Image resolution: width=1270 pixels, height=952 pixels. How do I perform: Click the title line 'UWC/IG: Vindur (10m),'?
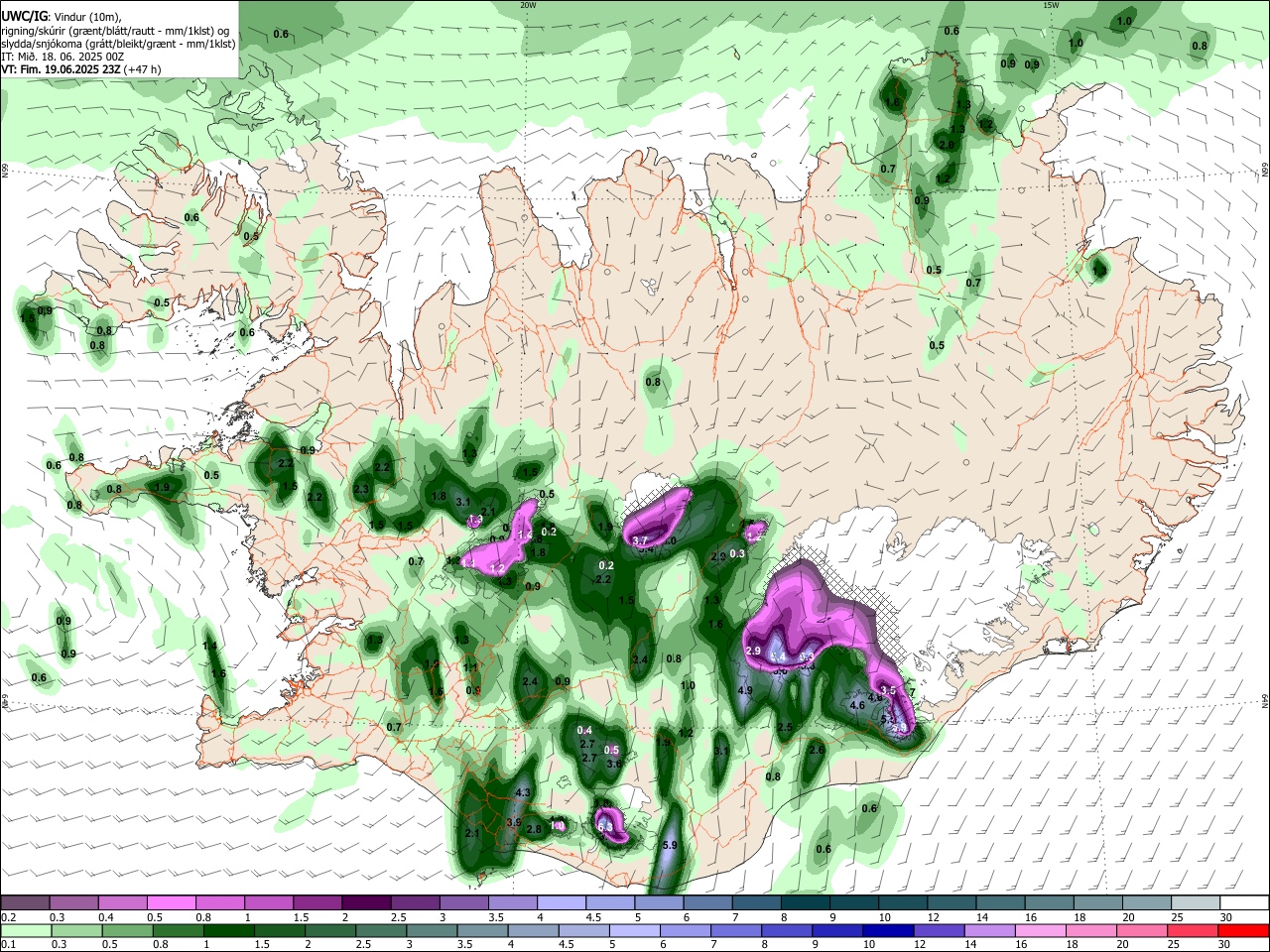62,17
